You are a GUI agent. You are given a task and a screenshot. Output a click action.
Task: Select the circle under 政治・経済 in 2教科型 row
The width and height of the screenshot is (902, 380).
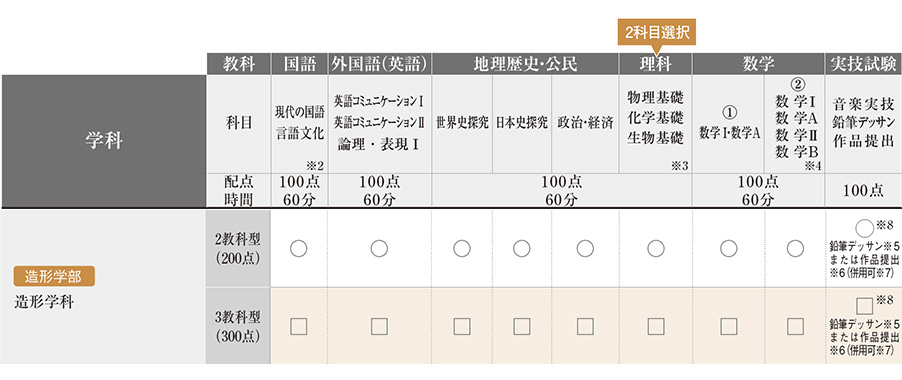(x=585, y=248)
